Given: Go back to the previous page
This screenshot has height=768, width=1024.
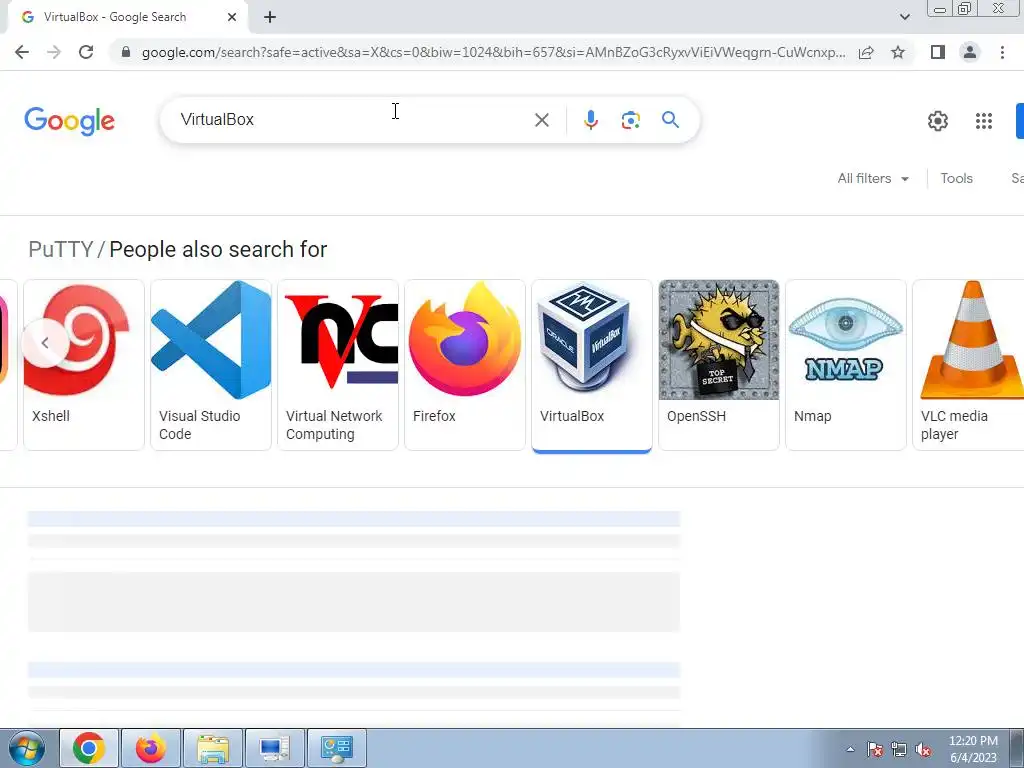Looking at the screenshot, I should point(22,52).
